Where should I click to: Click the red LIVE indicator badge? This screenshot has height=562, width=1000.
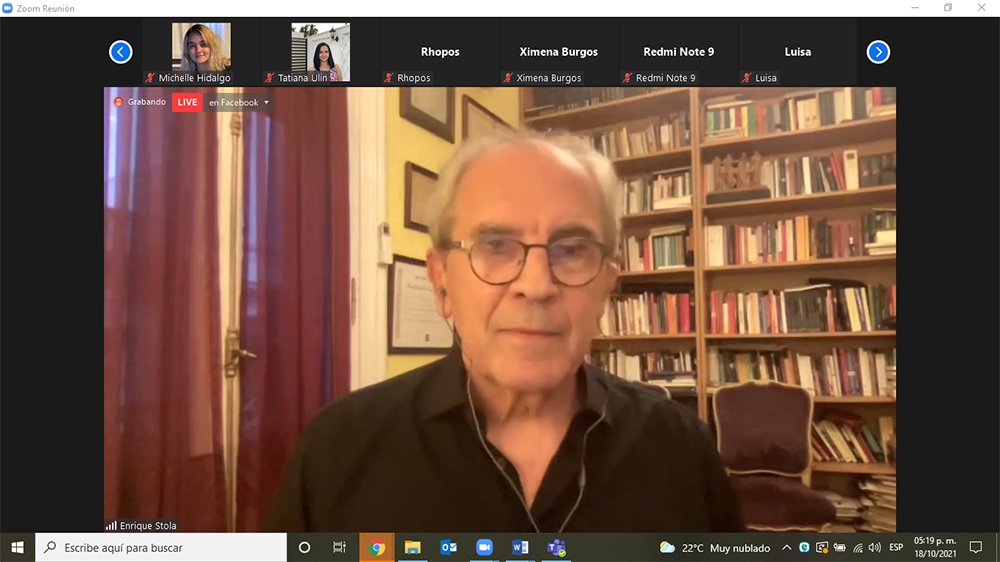point(187,102)
